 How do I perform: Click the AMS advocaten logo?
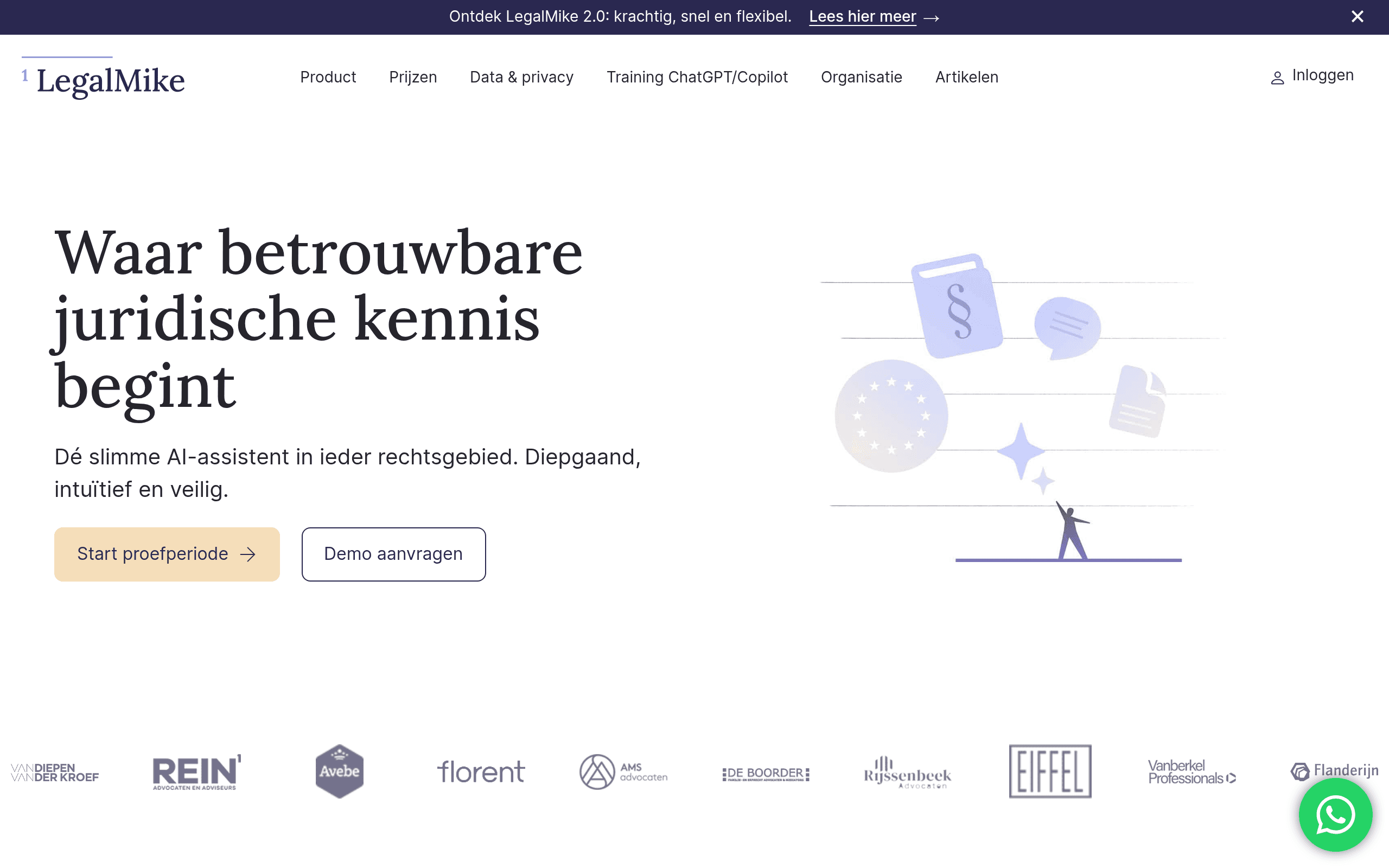(623, 771)
